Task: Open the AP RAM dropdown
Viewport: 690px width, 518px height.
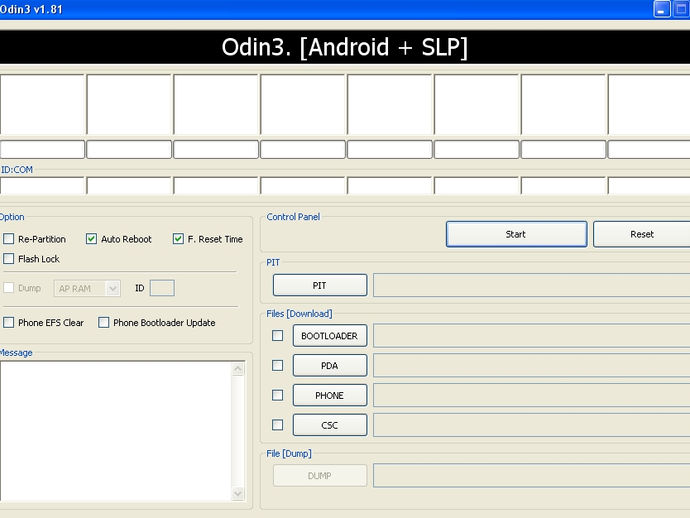Action: [87, 288]
